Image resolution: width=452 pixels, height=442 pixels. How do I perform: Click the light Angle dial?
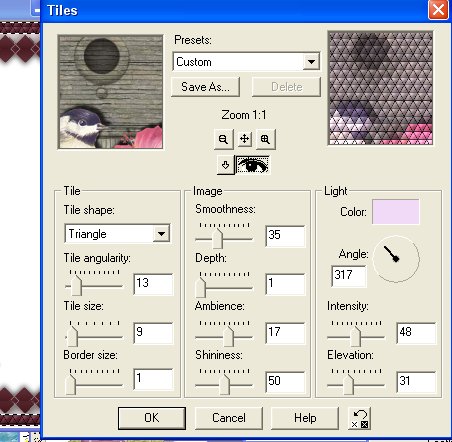pyautogui.click(x=396, y=259)
